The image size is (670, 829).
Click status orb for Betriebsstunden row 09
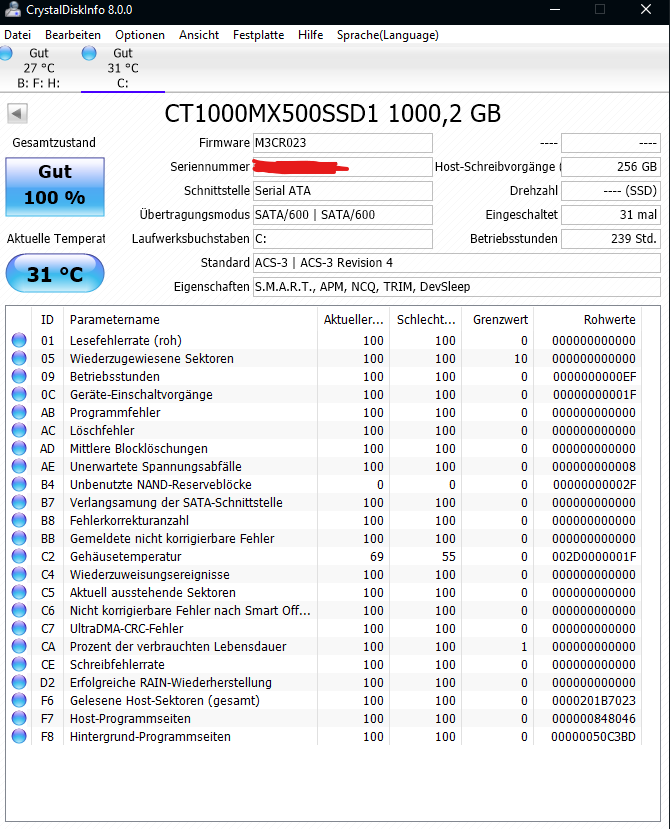[x=19, y=376]
